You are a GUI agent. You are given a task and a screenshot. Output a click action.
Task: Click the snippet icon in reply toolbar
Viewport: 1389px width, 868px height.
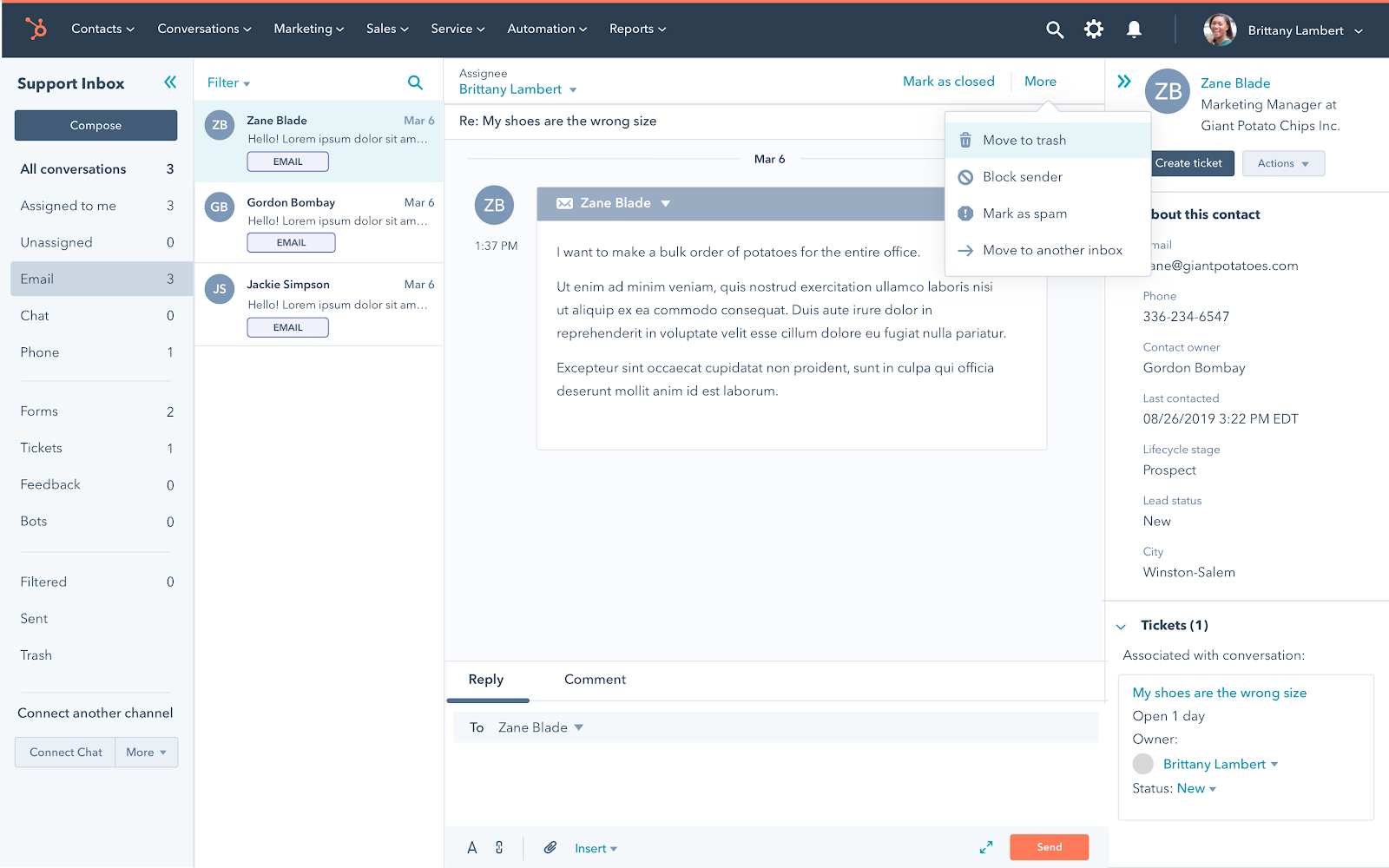(499, 848)
